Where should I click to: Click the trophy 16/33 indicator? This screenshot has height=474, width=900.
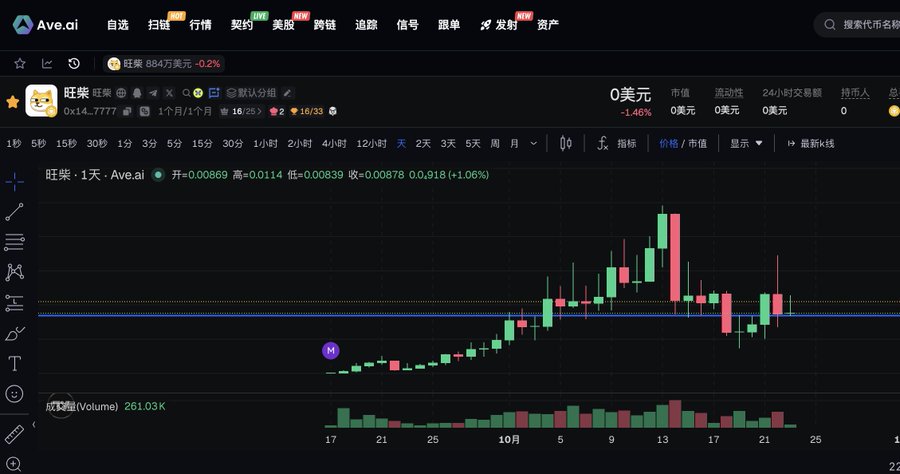[x=307, y=111]
